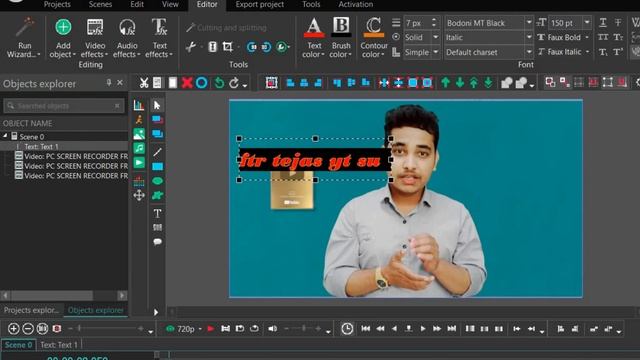The width and height of the screenshot is (640, 360).
Task: Switch to the Export project tab
Action: pyautogui.click(x=260, y=4)
